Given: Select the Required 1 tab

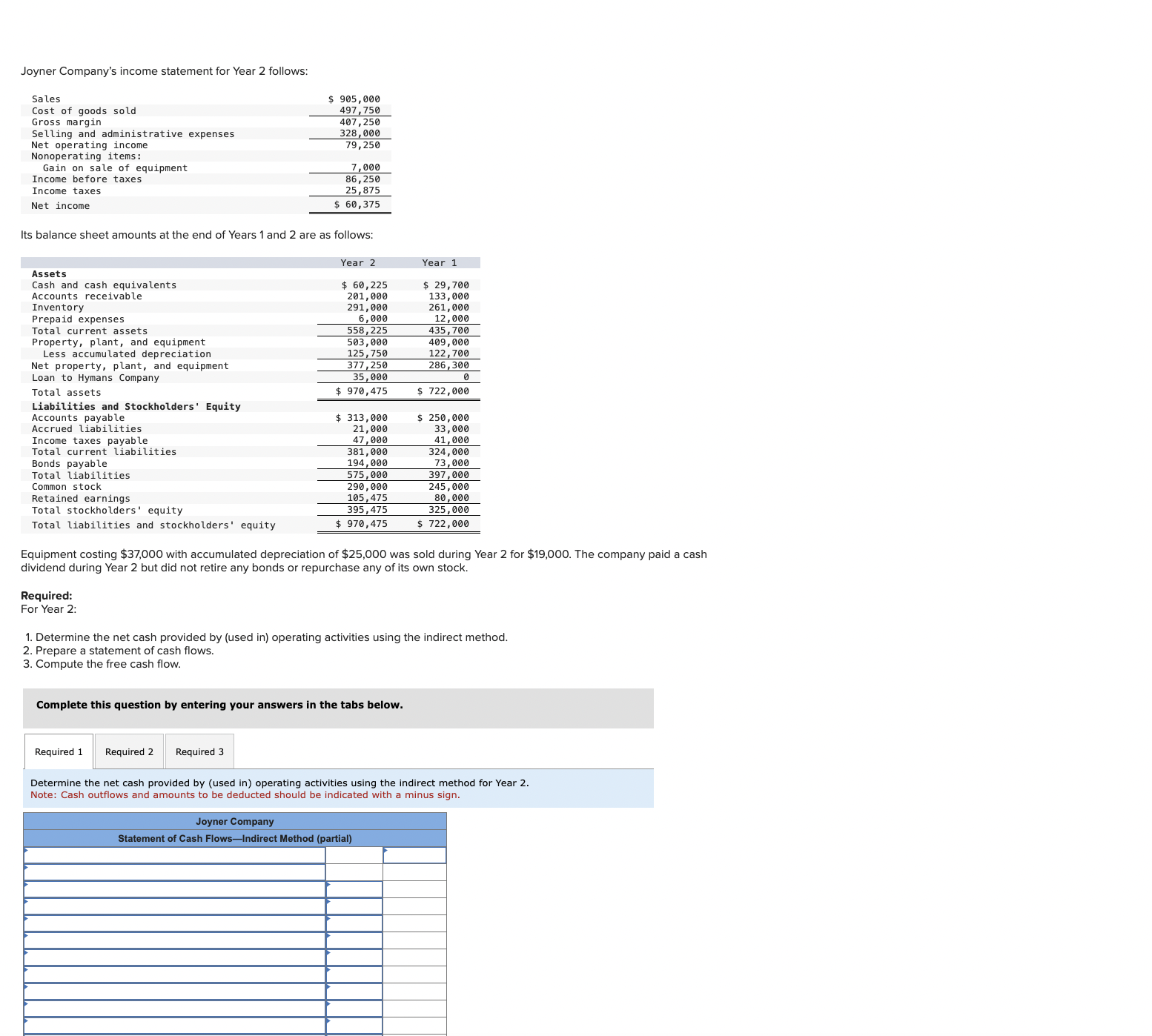Looking at the screenshot, I should coord(58,751).
